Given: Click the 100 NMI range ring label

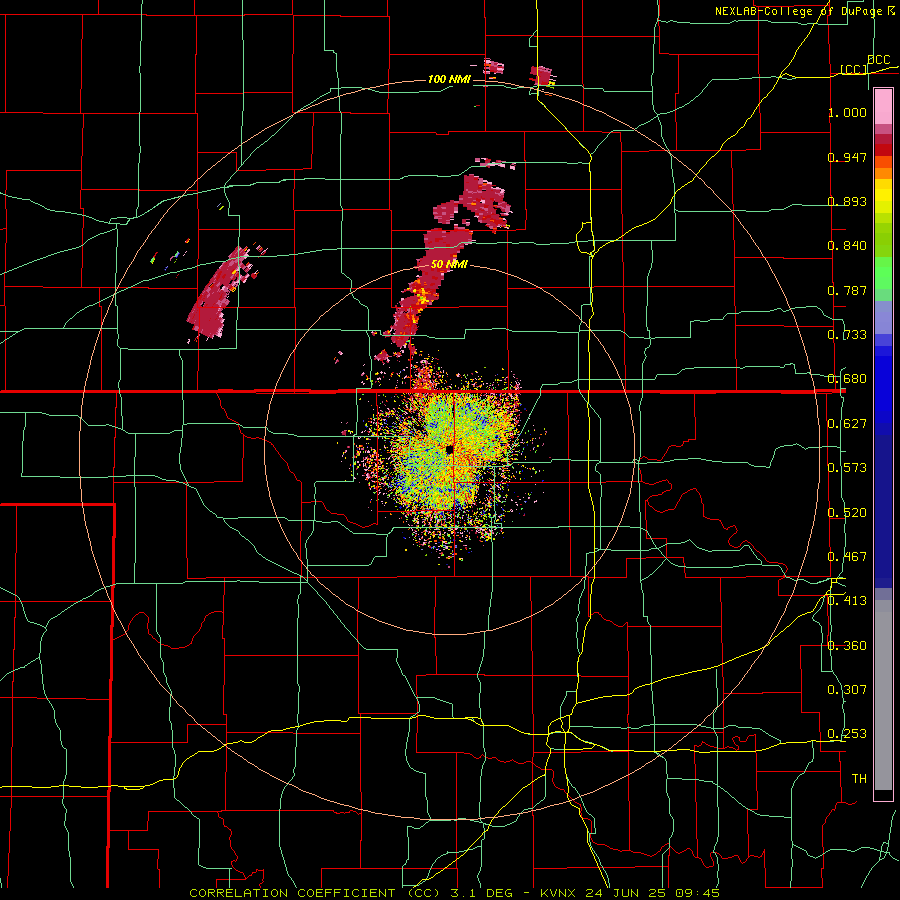Looking at the screenshot, I should pyautogui.click(x=449, y=79).
